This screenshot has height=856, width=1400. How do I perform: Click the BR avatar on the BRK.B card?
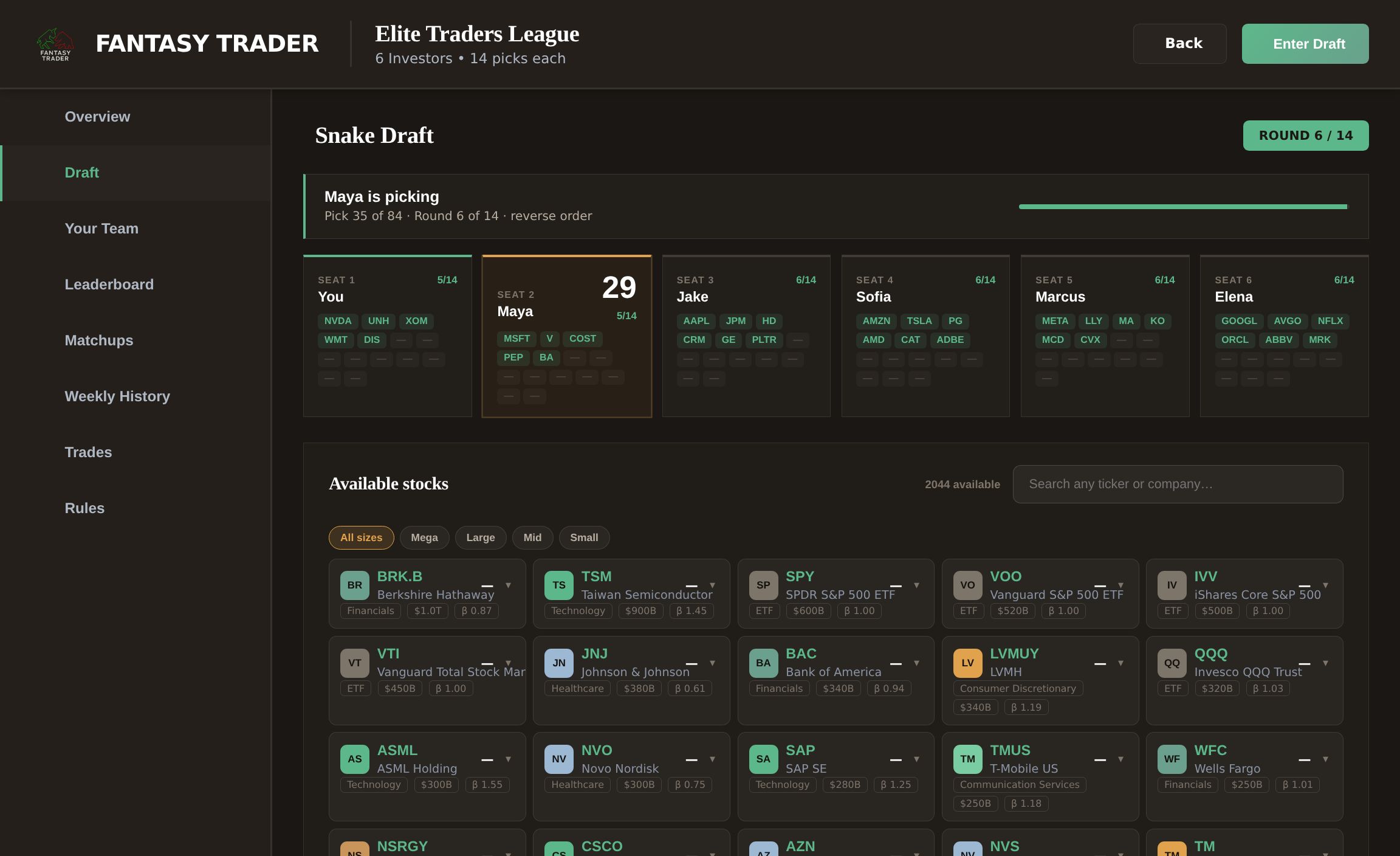[x=355, y=585]
